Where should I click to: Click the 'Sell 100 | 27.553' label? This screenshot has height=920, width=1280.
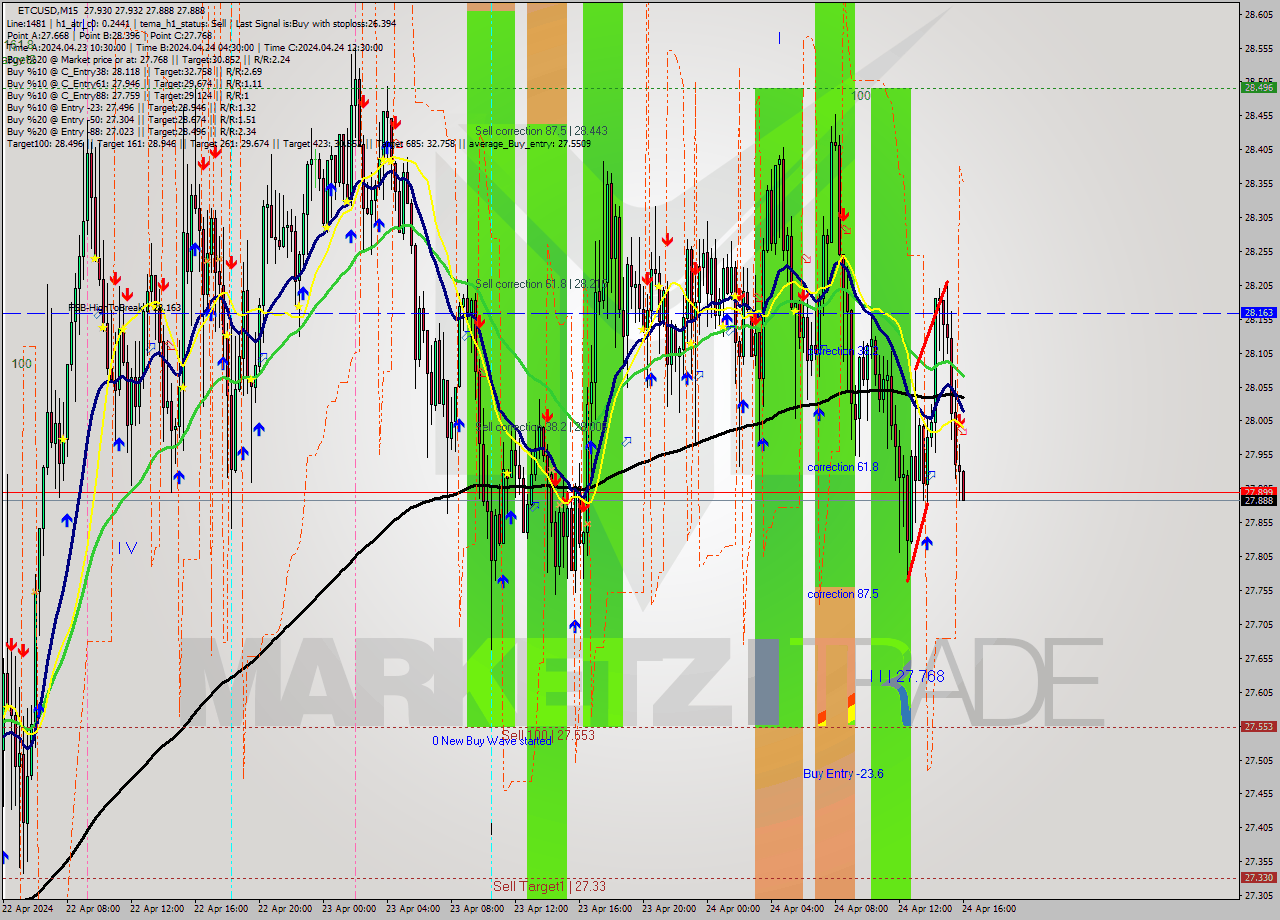[548, 734]
